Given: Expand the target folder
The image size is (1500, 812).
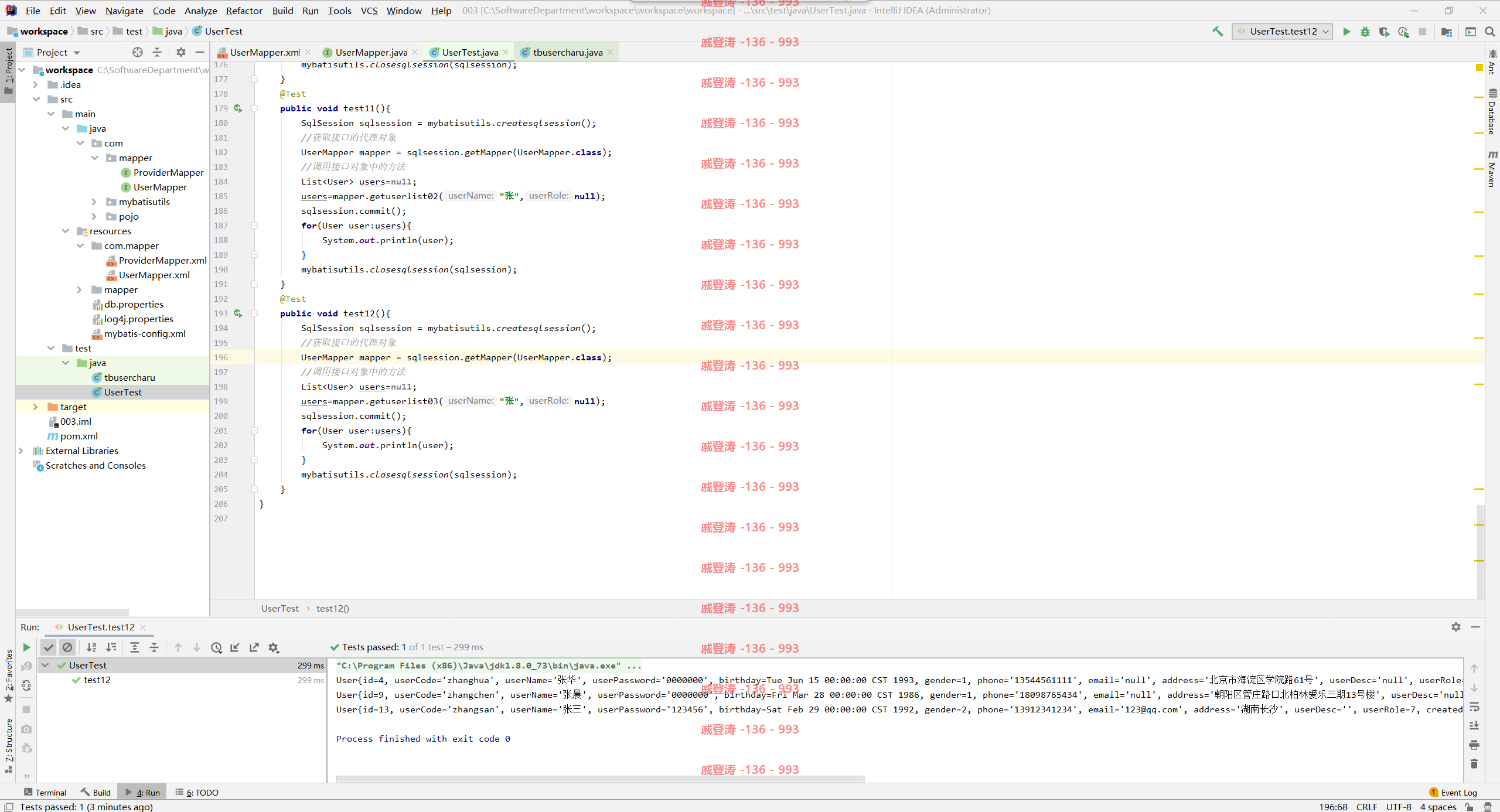Looking at the screenshot, I should 36,407.
